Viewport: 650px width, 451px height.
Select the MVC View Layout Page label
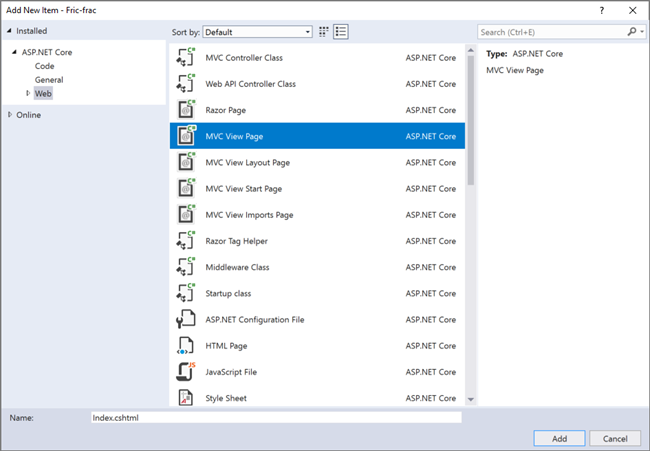247,162
